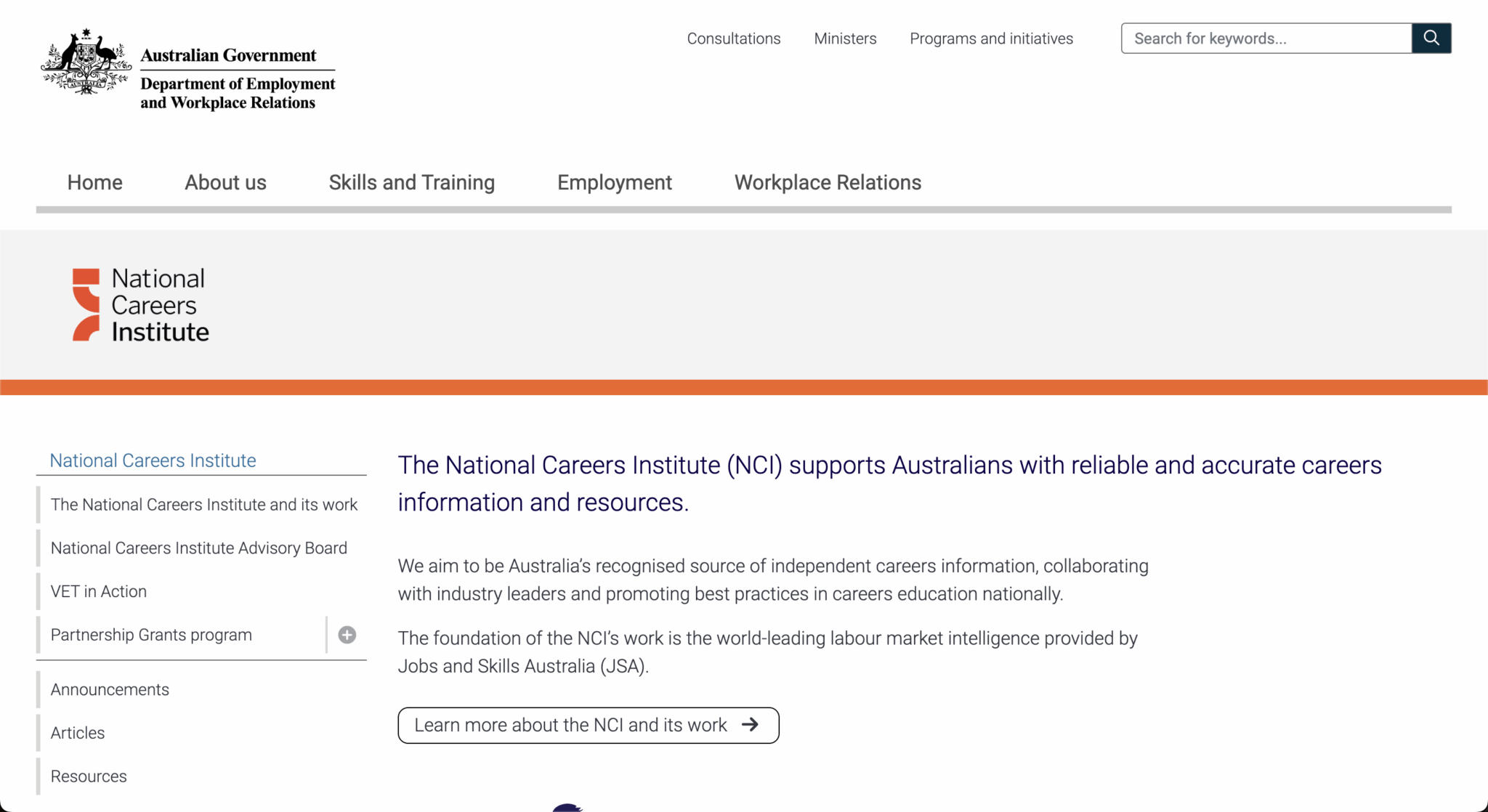Open National Careers Institute Advisory Board page
This screenshot has width=1488, height=812.
pos(199,548)
